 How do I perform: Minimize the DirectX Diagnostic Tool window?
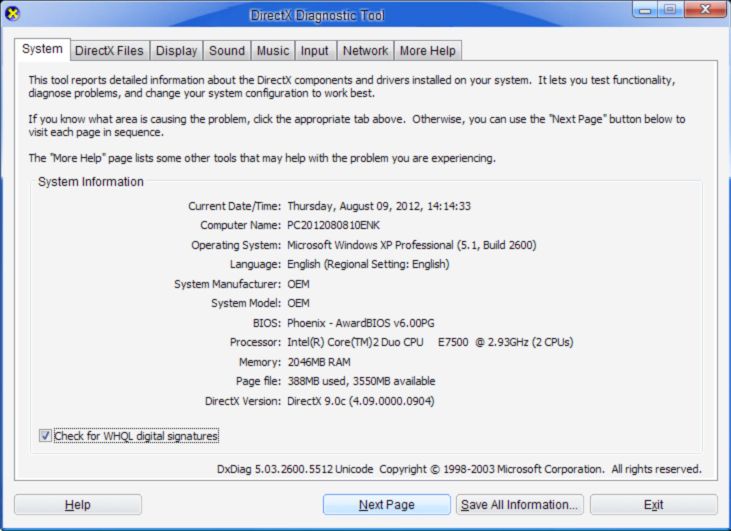tap(645, 9)
